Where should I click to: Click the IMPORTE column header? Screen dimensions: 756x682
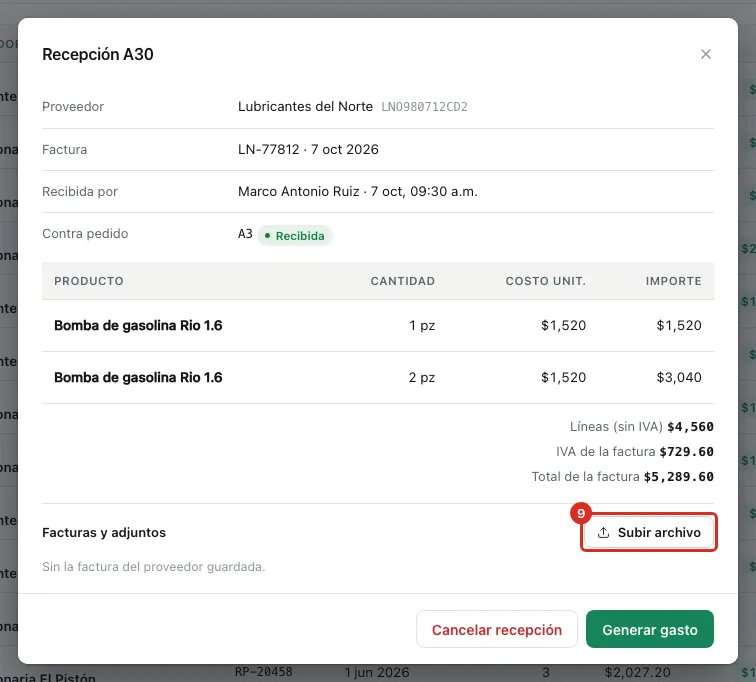click(x=674, y=281)
